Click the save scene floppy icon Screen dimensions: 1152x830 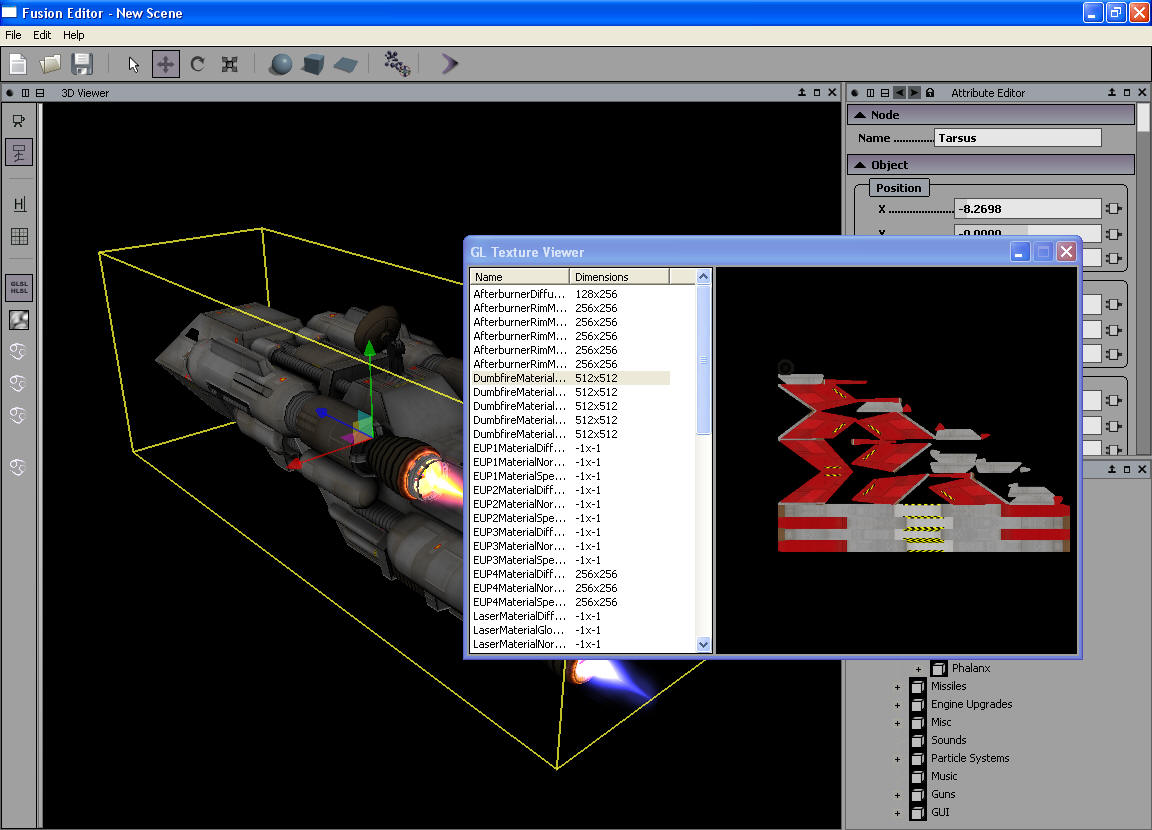(82, 64)
